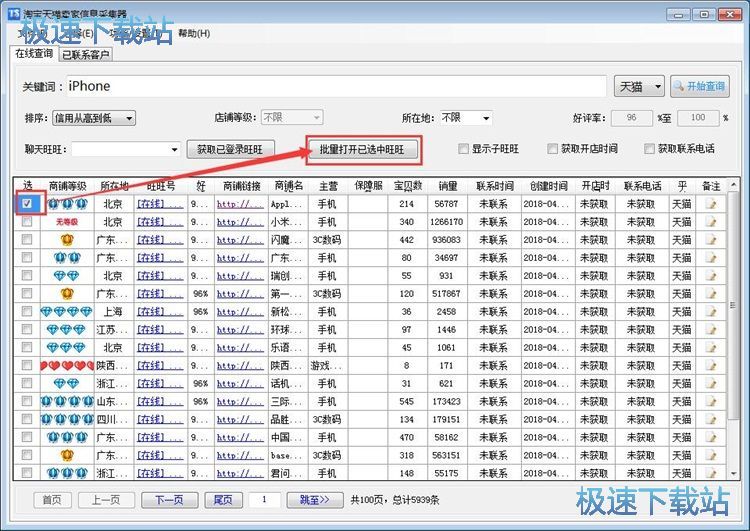Click the TS application icon in title bar

(x=15, y=14)
